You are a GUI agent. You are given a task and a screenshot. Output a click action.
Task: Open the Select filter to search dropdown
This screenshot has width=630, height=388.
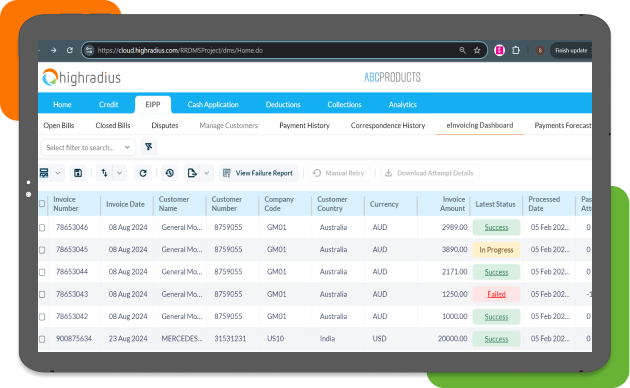click(88, 147)
